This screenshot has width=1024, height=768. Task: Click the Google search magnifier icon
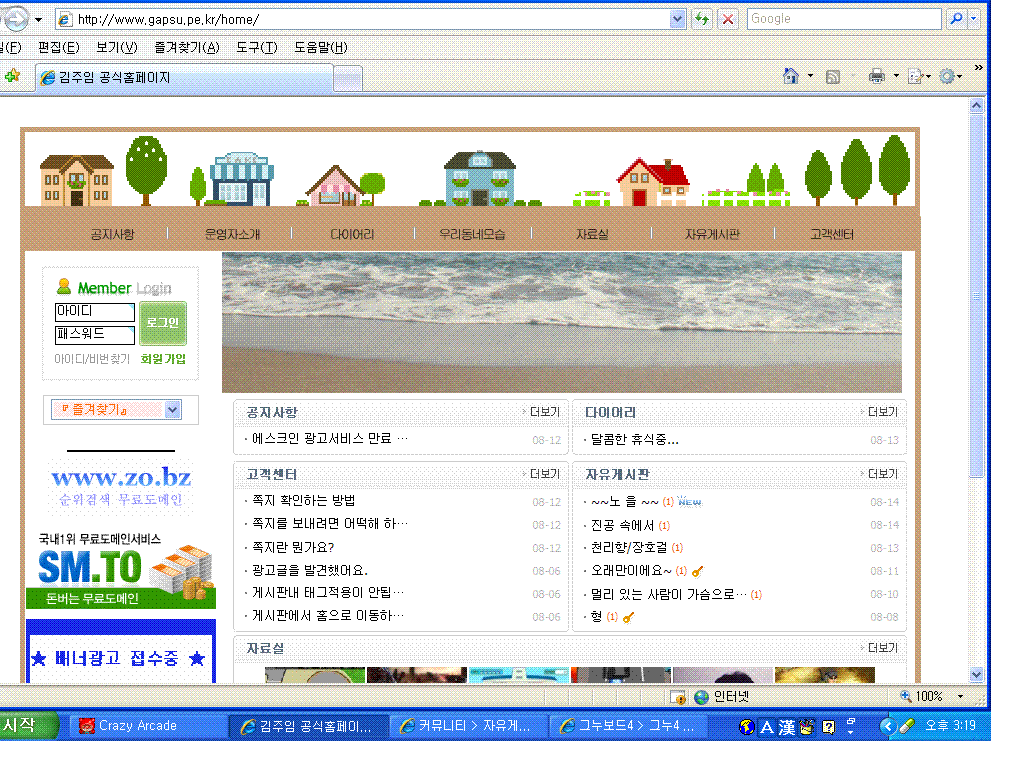coord(956,19)
